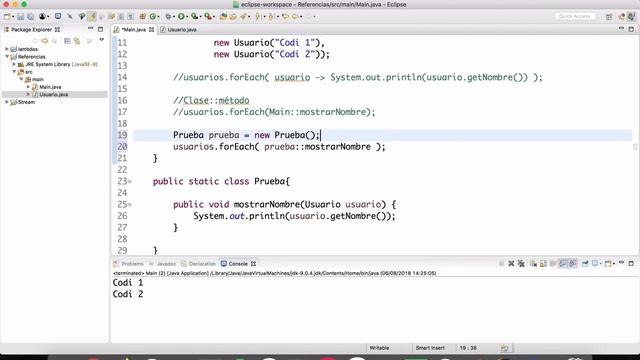
Task: Click the Search toolbar icon
Action: [x=243, y=17]
